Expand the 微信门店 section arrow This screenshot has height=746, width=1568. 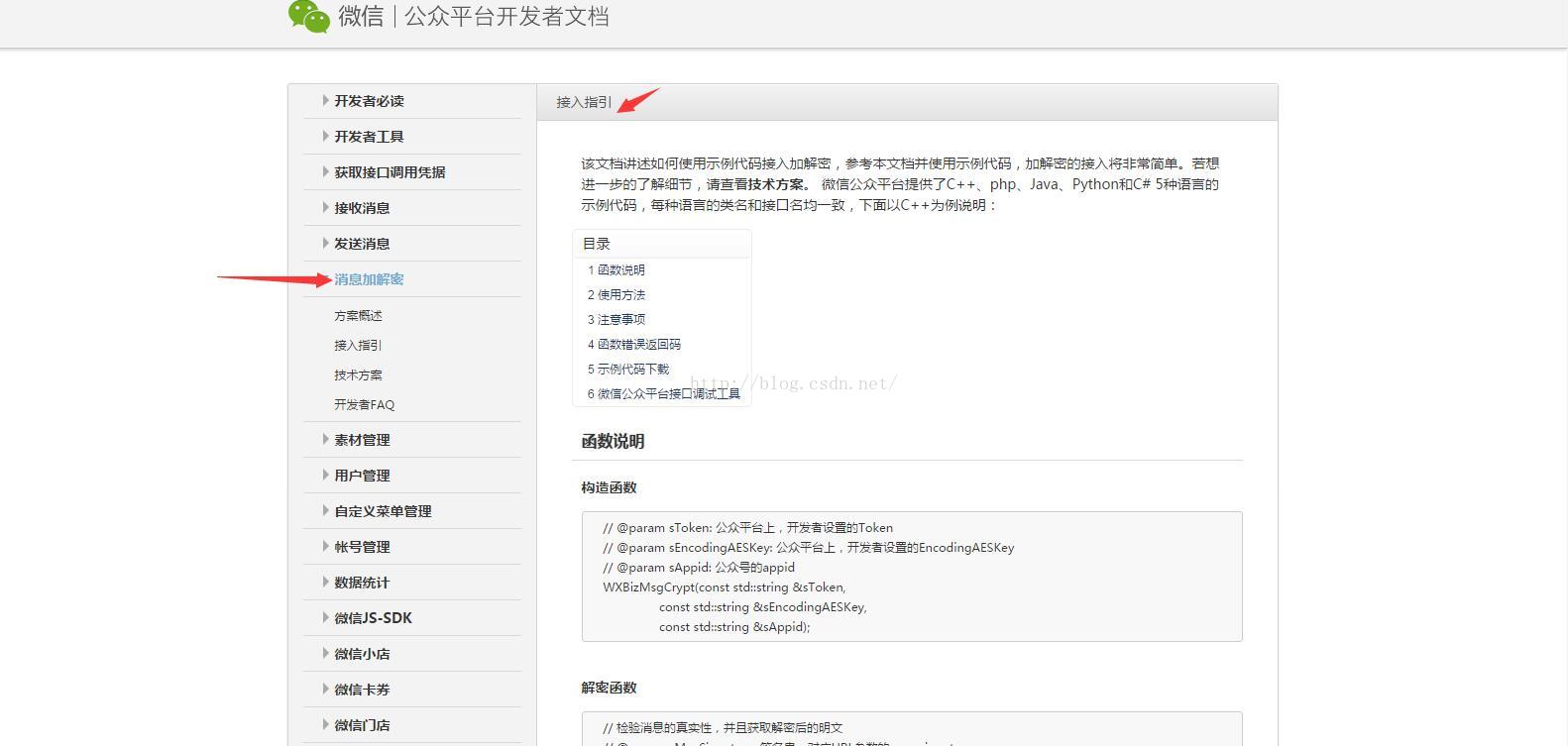325,724
